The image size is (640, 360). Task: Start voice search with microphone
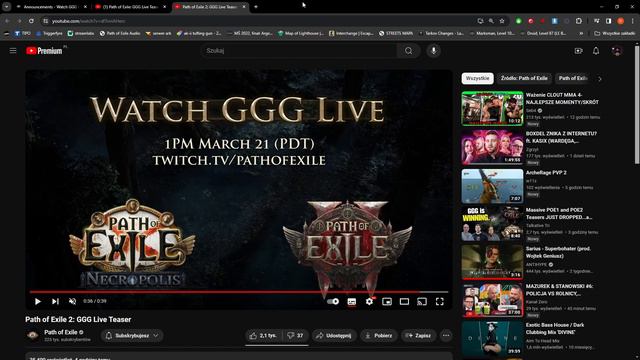pyautogui.click(x=433, y=51)
